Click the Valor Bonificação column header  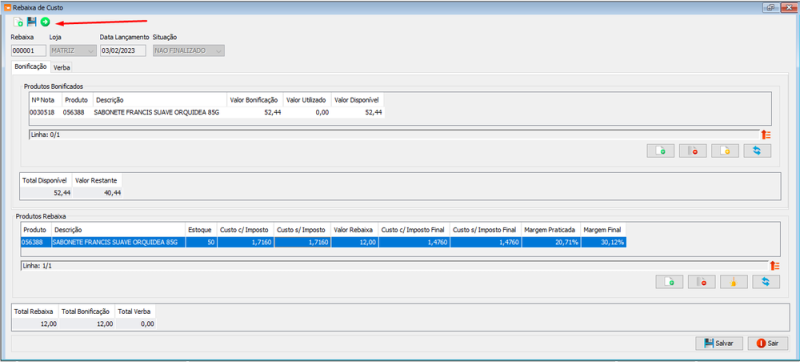point(254,100)
